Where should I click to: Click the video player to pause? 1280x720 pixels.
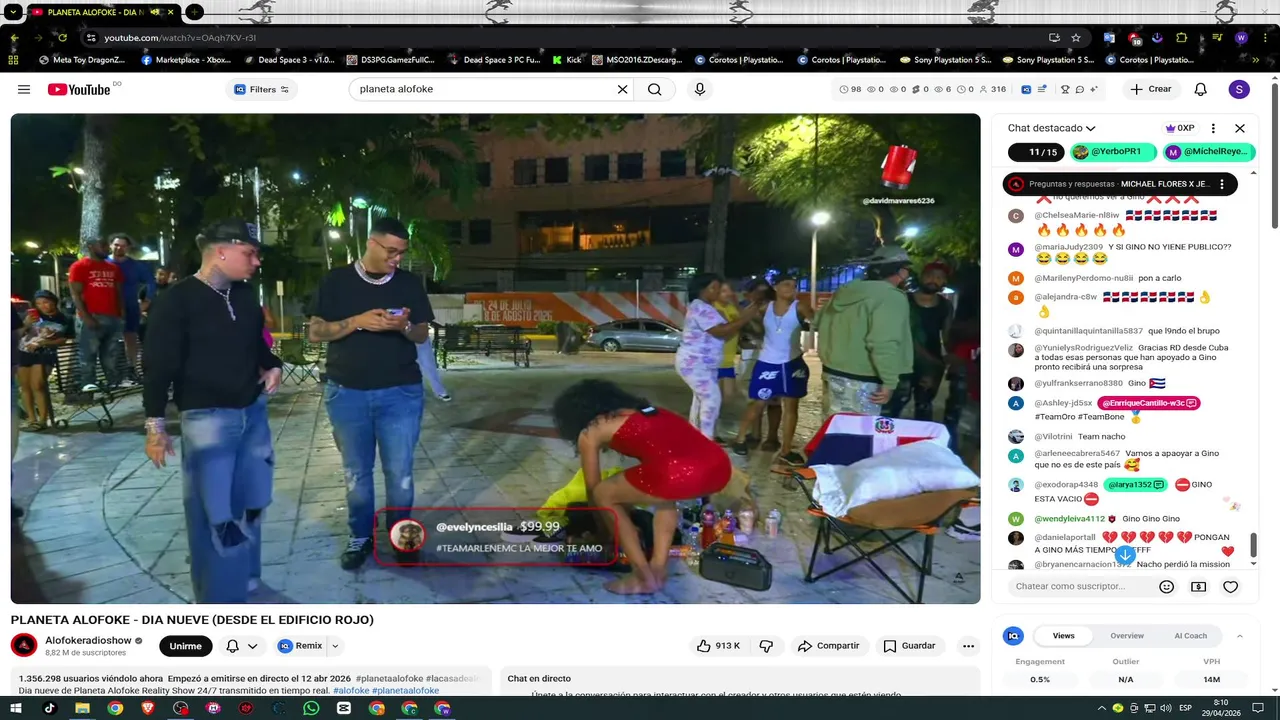coord(495,358)
